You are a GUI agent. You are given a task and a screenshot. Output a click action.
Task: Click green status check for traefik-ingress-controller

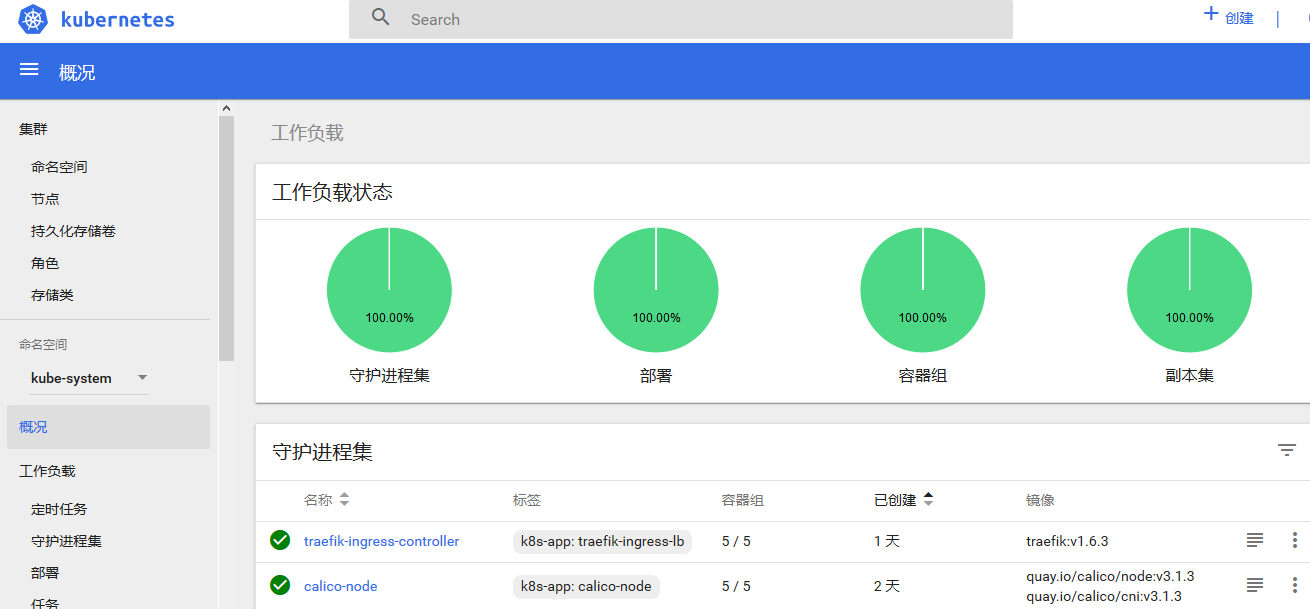tap(280, 540)
